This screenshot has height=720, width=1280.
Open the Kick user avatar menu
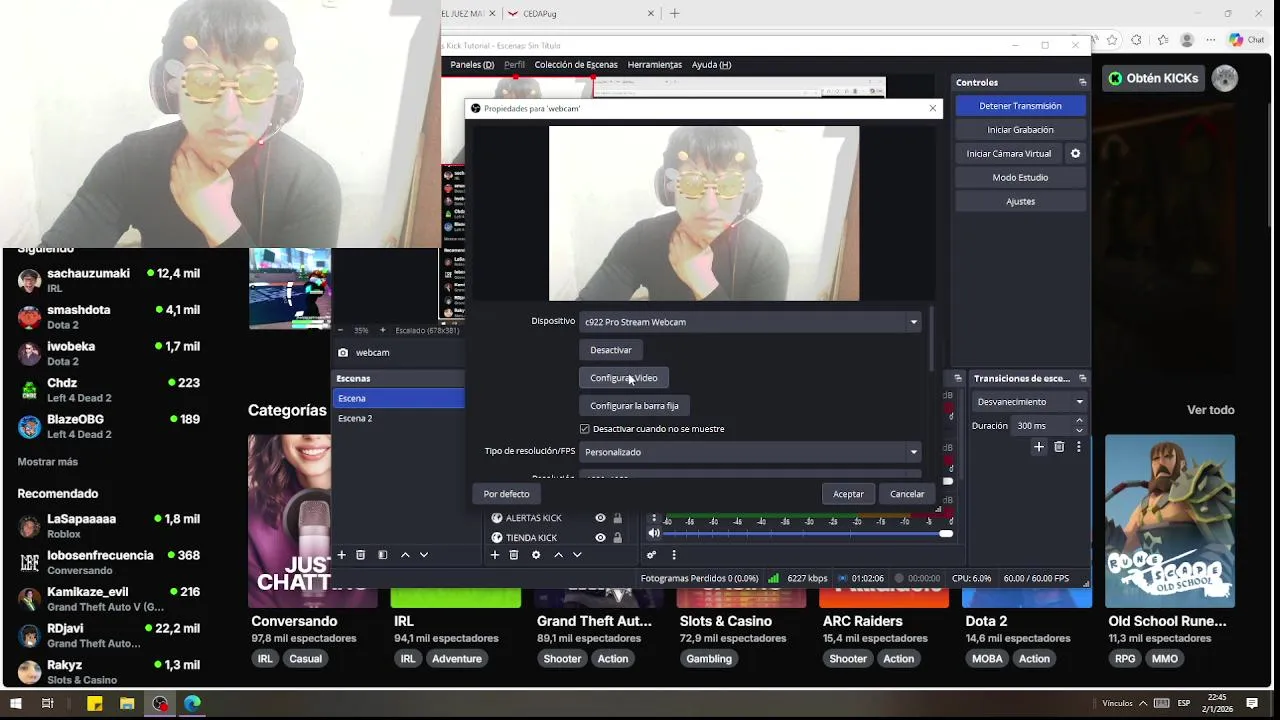pyautogui.click(x=1225, y=78)
